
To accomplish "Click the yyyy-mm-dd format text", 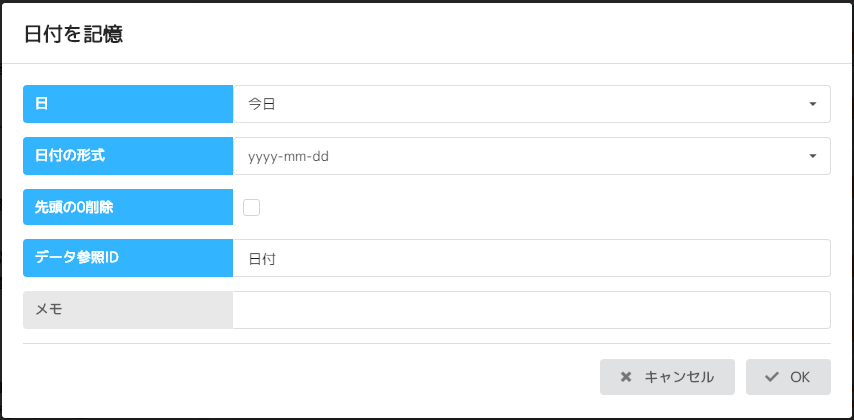I will (289, 156).
